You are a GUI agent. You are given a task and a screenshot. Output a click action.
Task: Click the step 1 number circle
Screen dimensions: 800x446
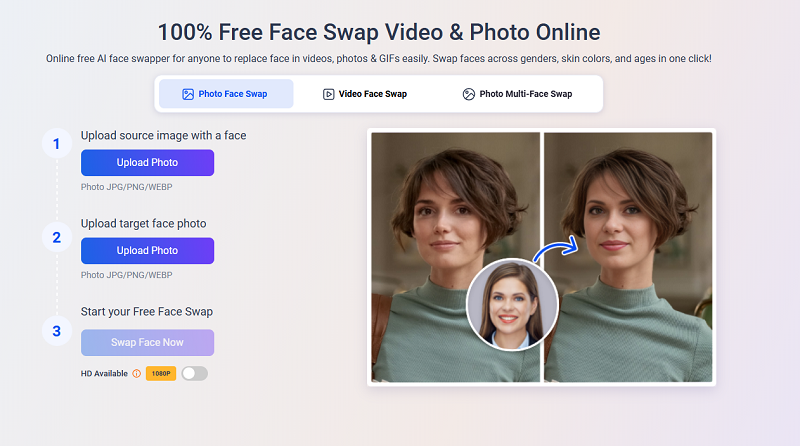pyautogui.click(x=56, y=144)
